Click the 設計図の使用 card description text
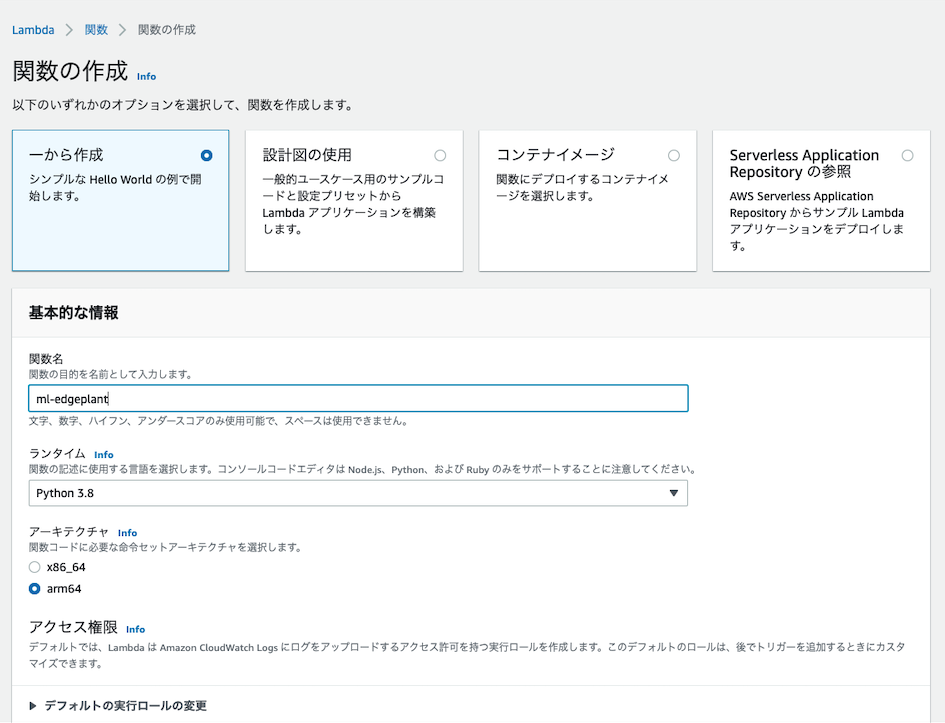Screen dimensions: 945x723 coord(353,204)
